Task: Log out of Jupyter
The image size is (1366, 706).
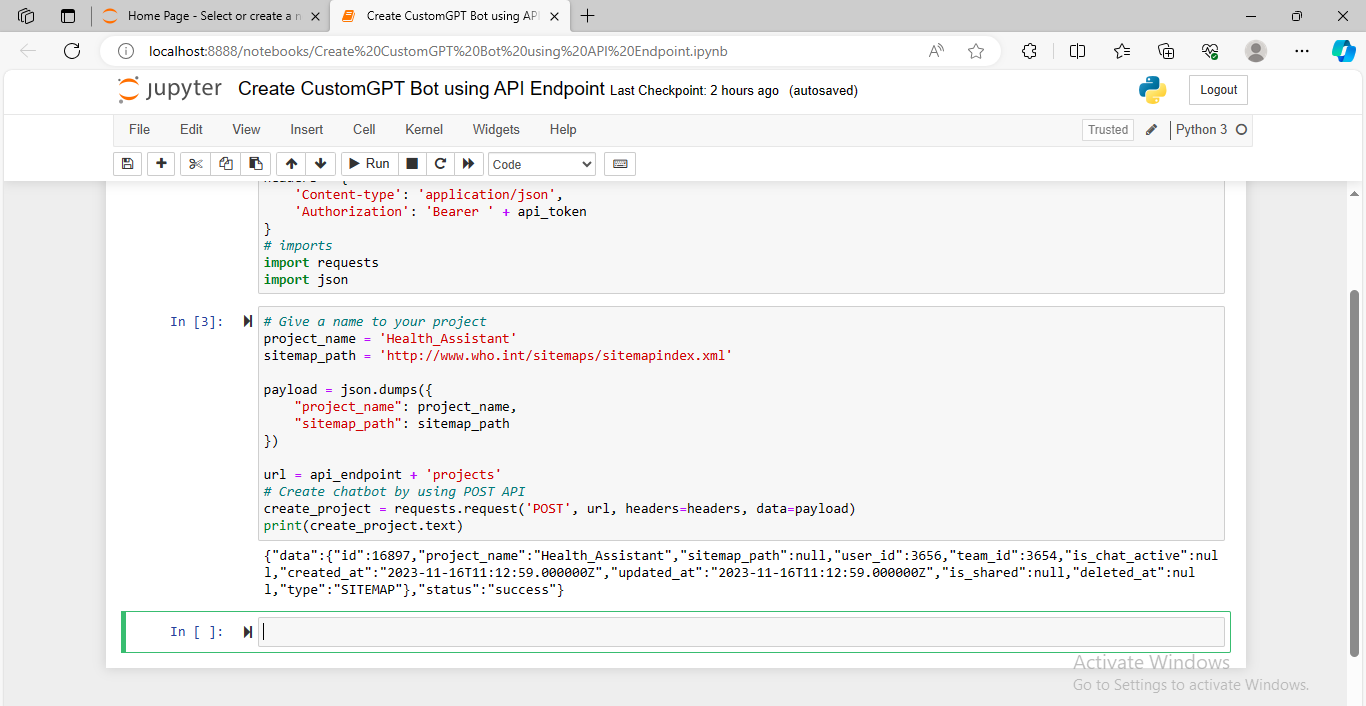Action: [1218, 89]
